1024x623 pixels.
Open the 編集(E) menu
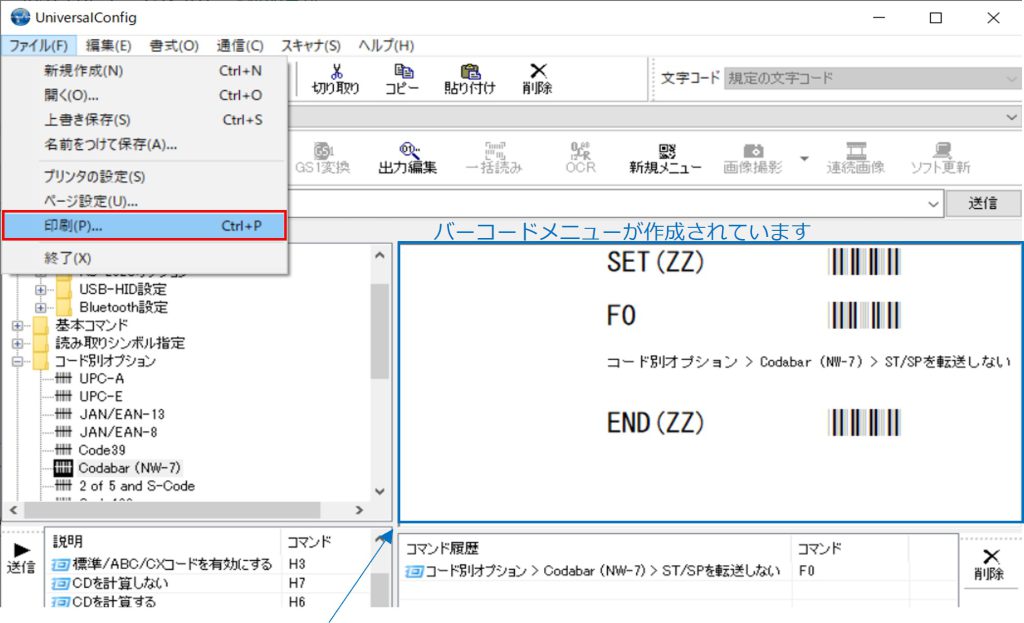[108, 46]
